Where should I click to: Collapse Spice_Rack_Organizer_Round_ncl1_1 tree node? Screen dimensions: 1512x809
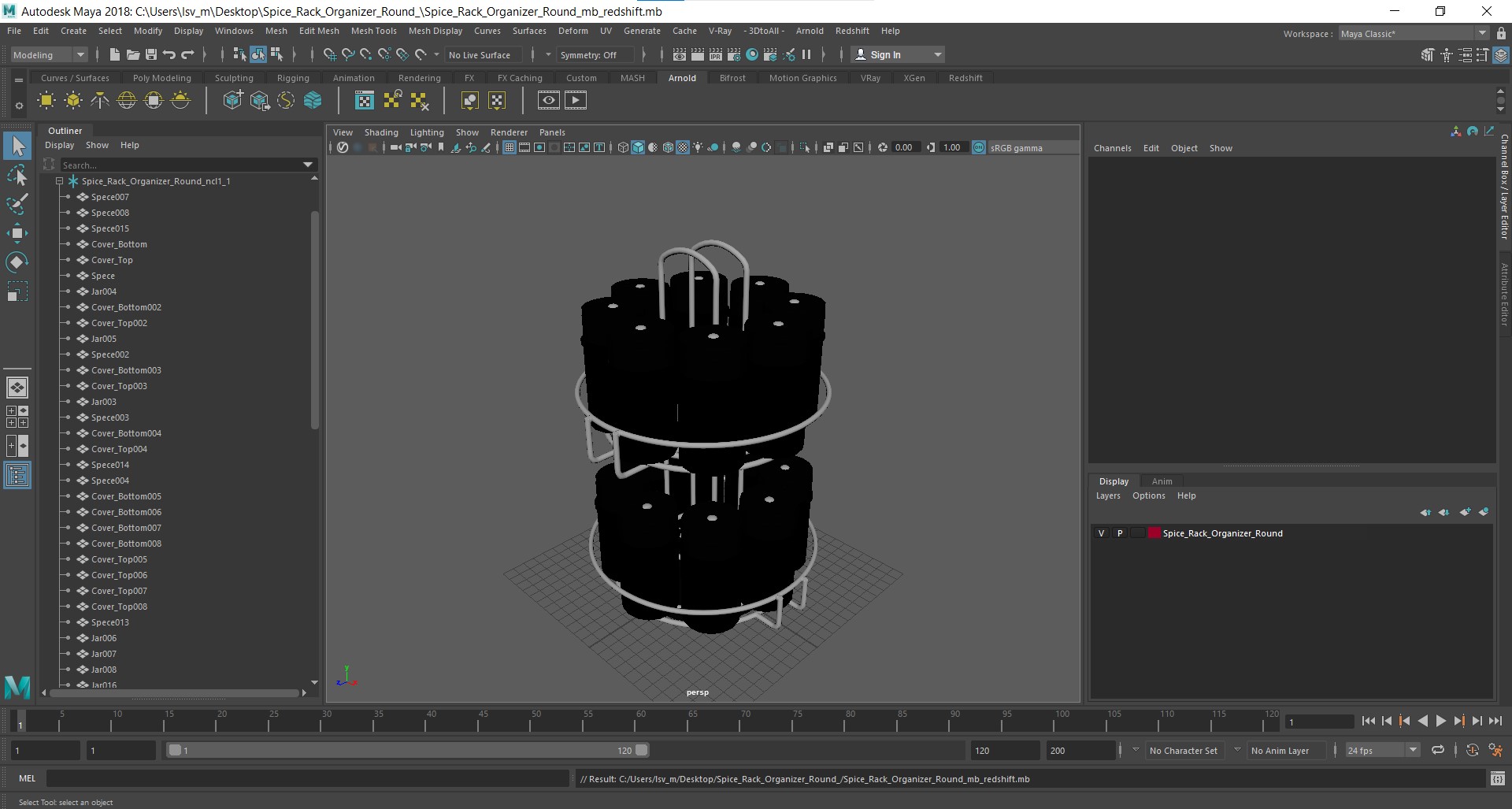pyautogui.click(x=59, y=181)
